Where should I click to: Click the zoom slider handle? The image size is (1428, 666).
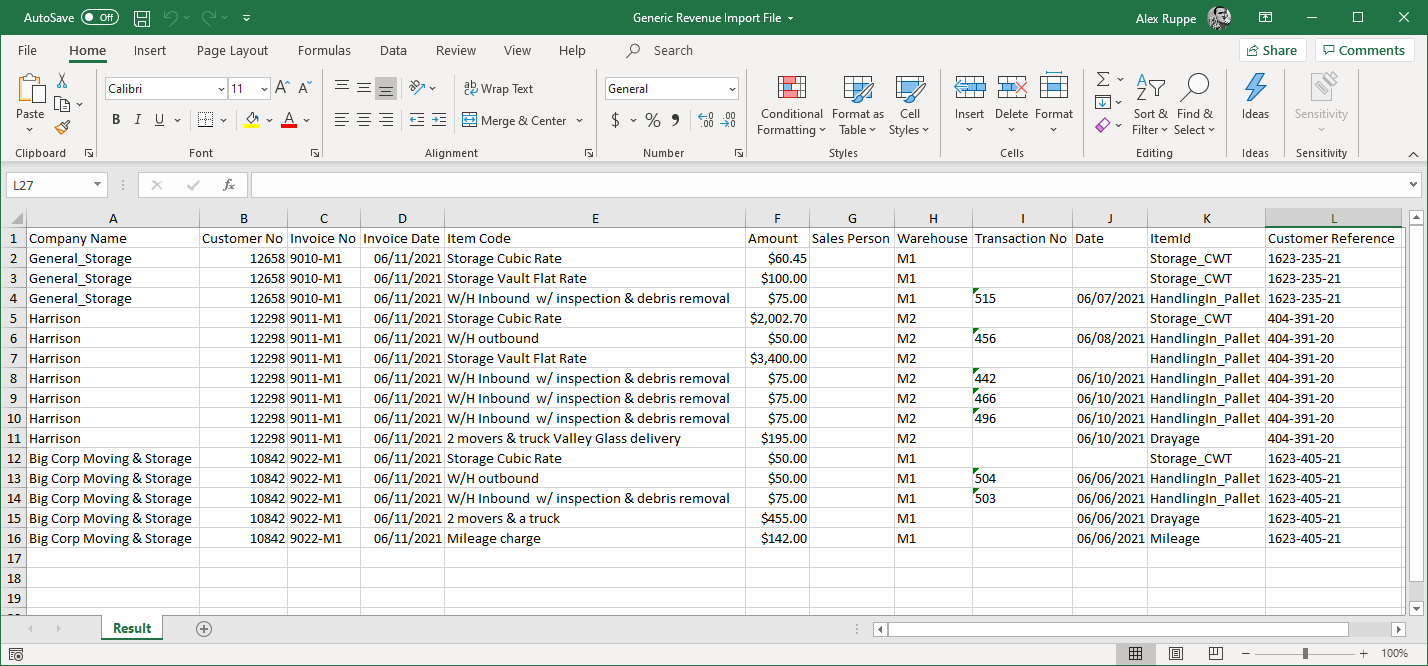1304,654
